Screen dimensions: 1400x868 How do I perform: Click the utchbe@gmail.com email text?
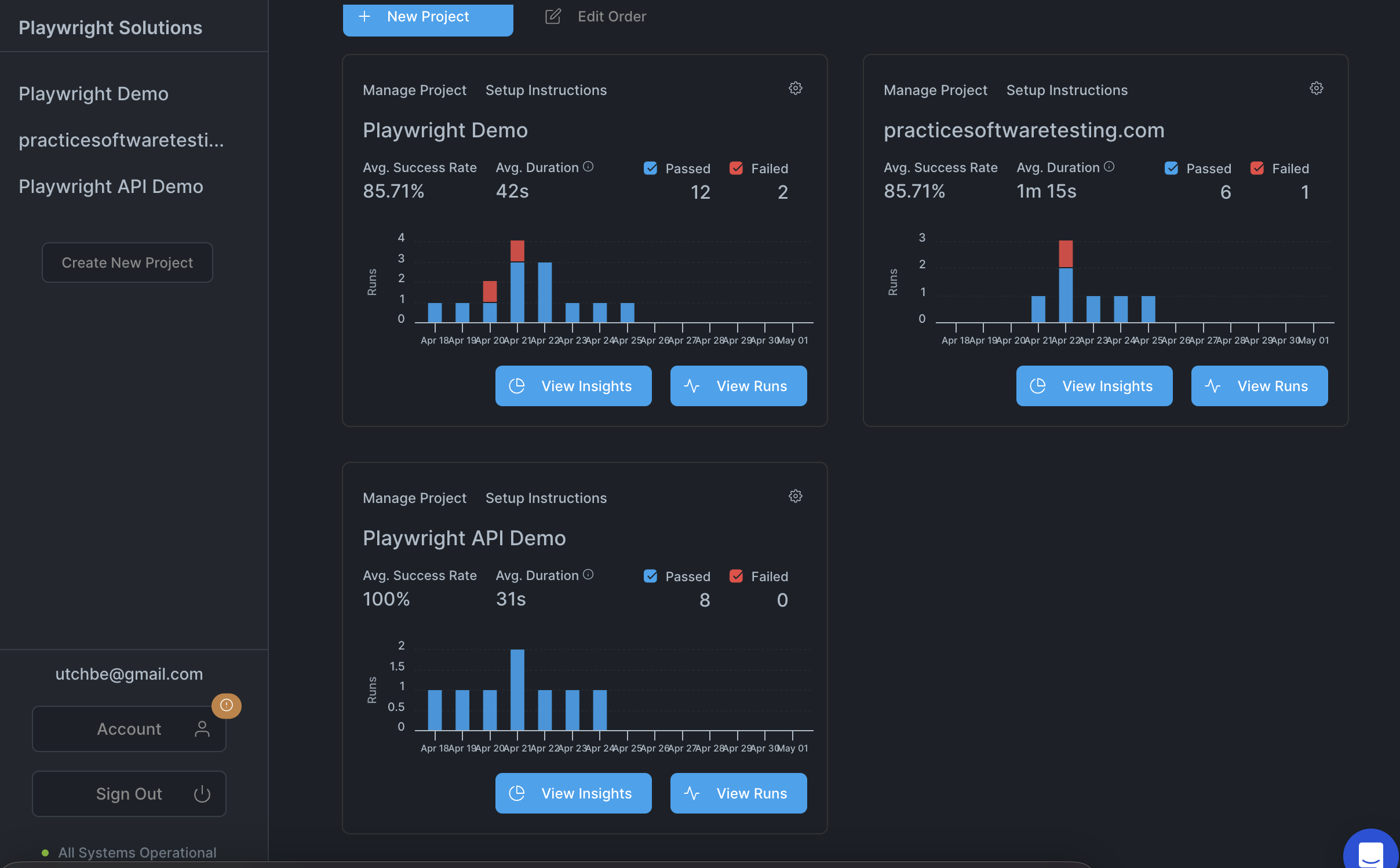pyautogui.click(x=129, y=673)
